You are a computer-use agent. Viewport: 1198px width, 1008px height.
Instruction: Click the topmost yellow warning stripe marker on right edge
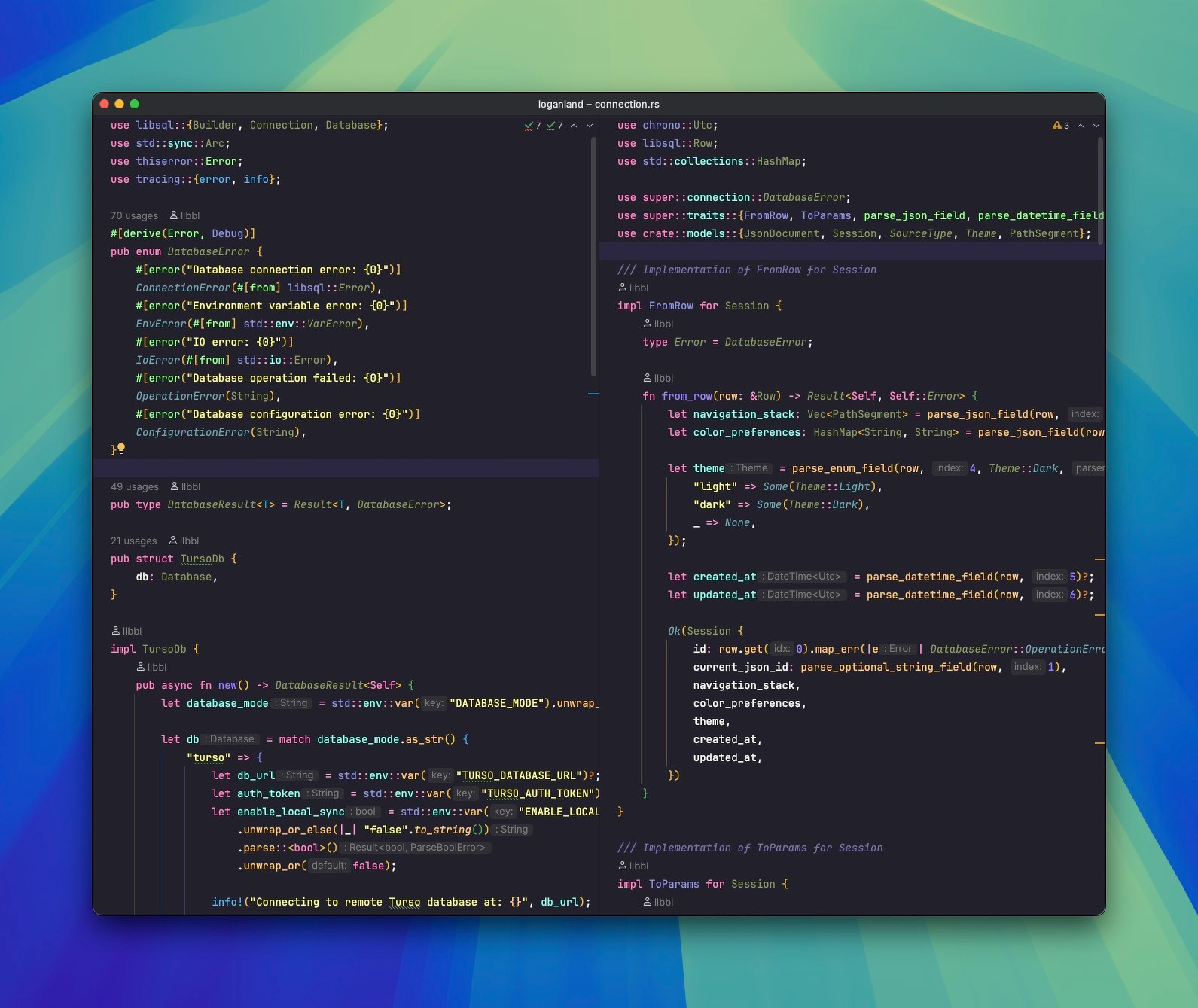tap(1099, 560)
